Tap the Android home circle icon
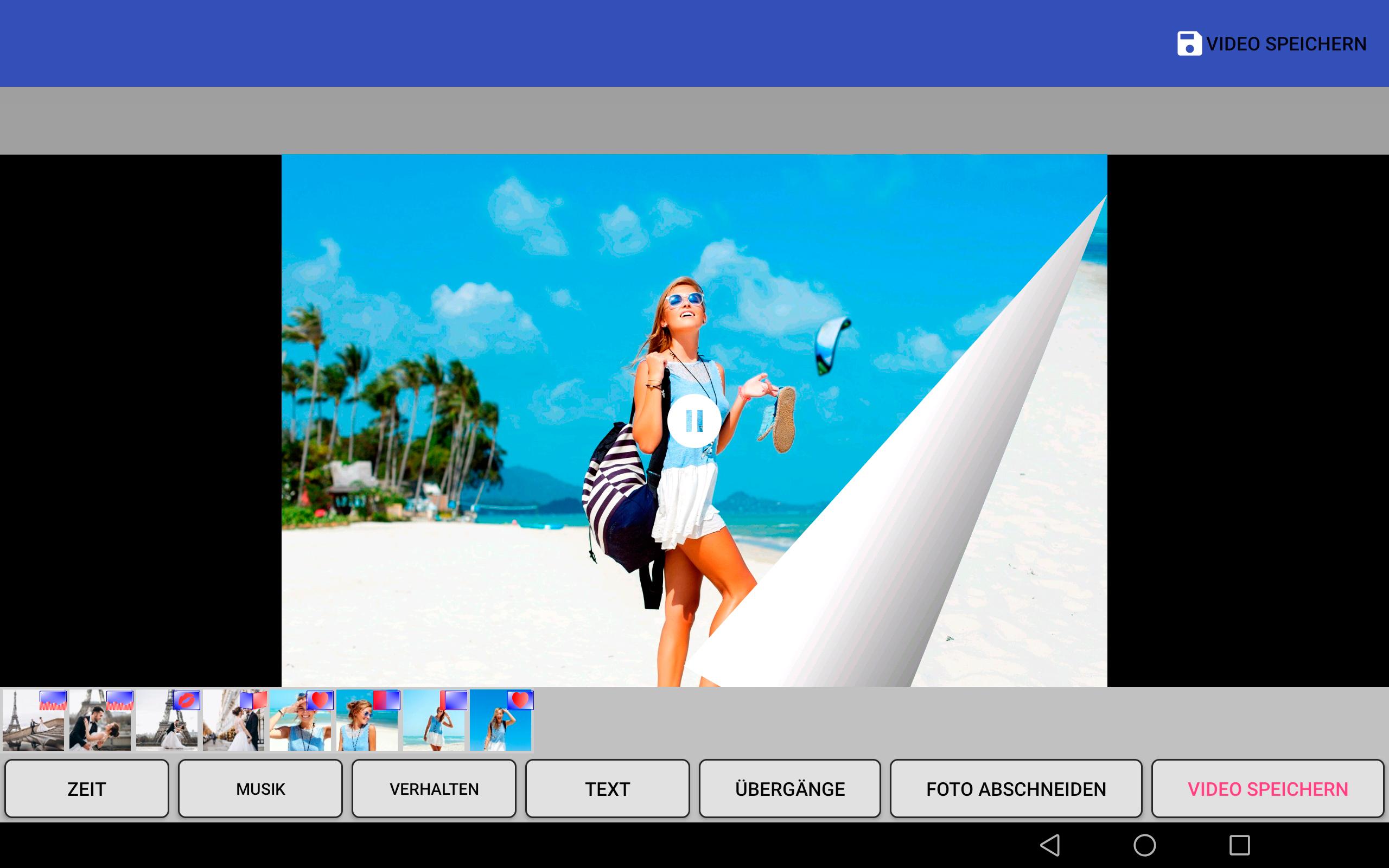1389x868 pixels. pos(1144,845)
